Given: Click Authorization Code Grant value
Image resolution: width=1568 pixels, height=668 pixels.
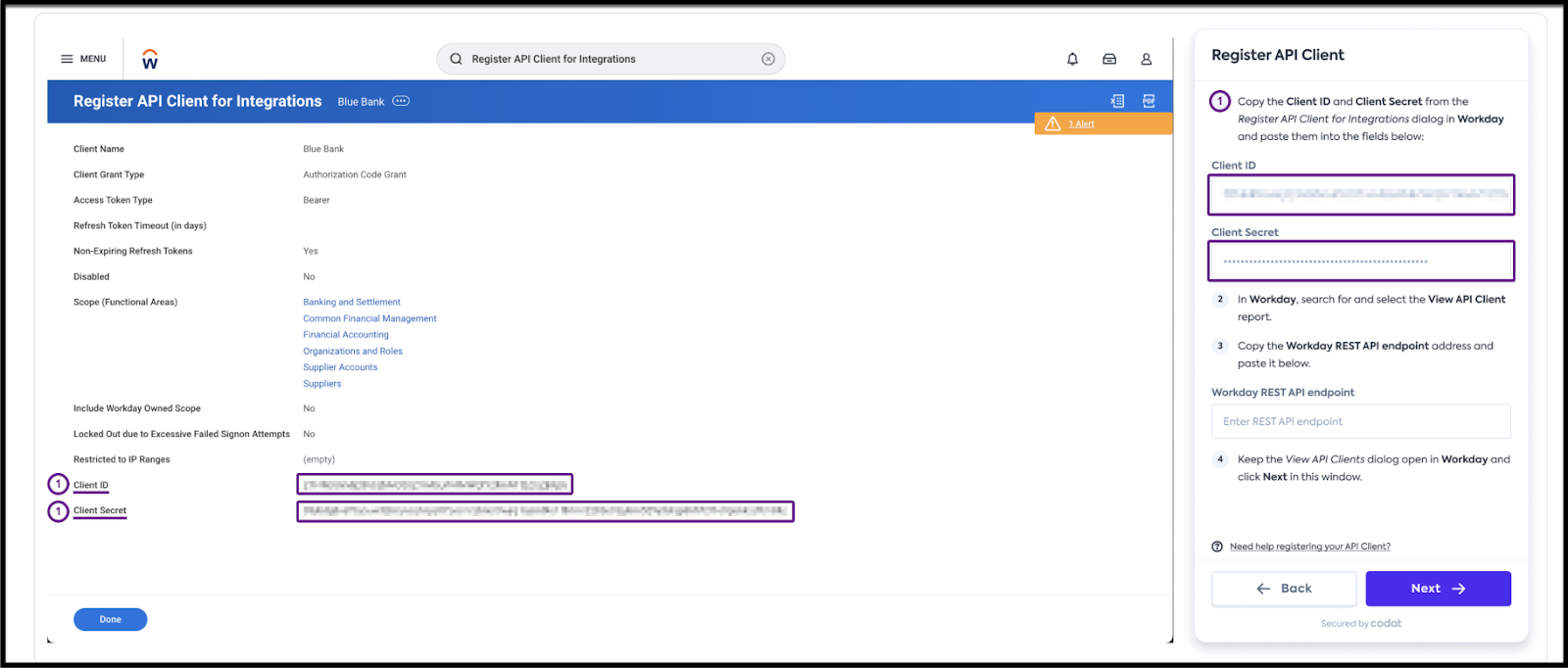Looking at the screenshot, I should pyautogui.click(x=355, y=174).
